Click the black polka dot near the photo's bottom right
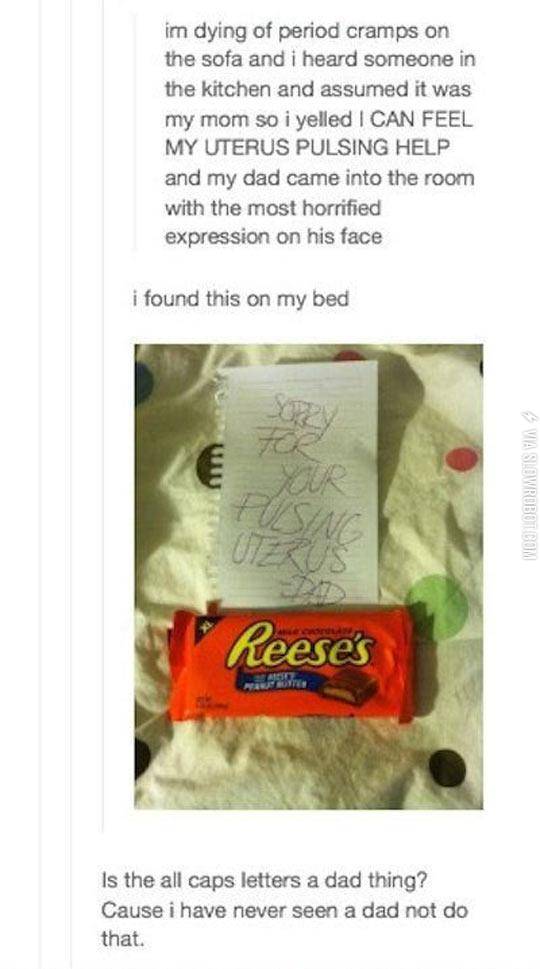This screenshot has width=540, height=969. tap(447, 769)
